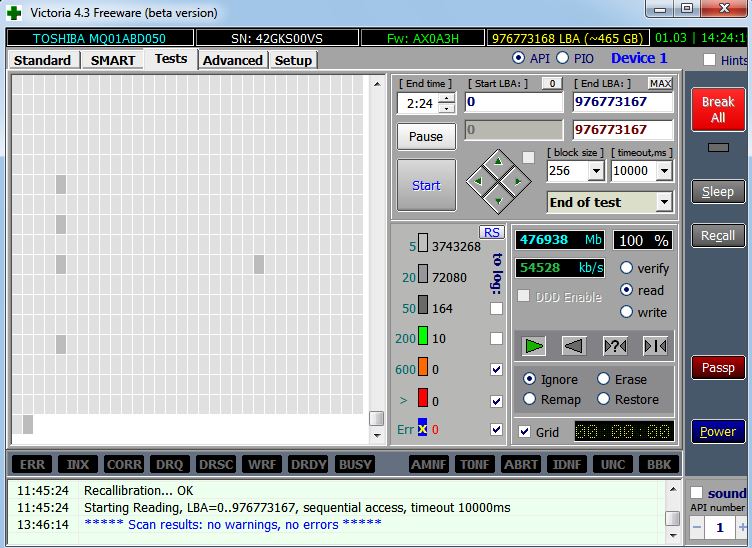Open the End of test action dropdown

[664, 202]
